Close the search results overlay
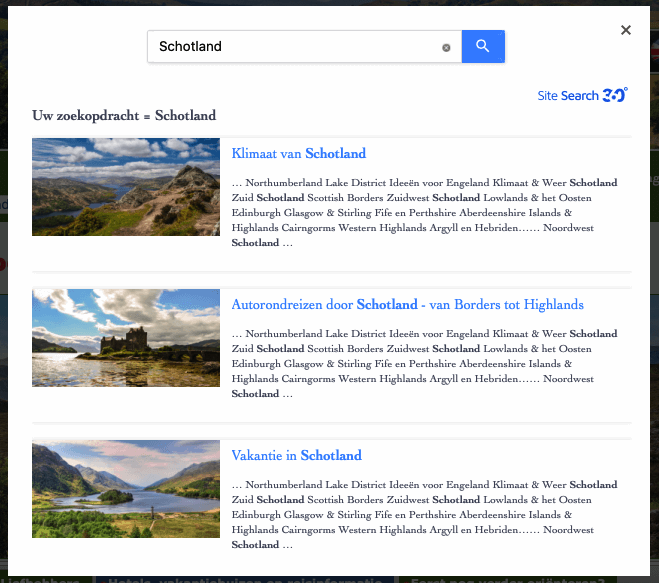 (626, 30)
